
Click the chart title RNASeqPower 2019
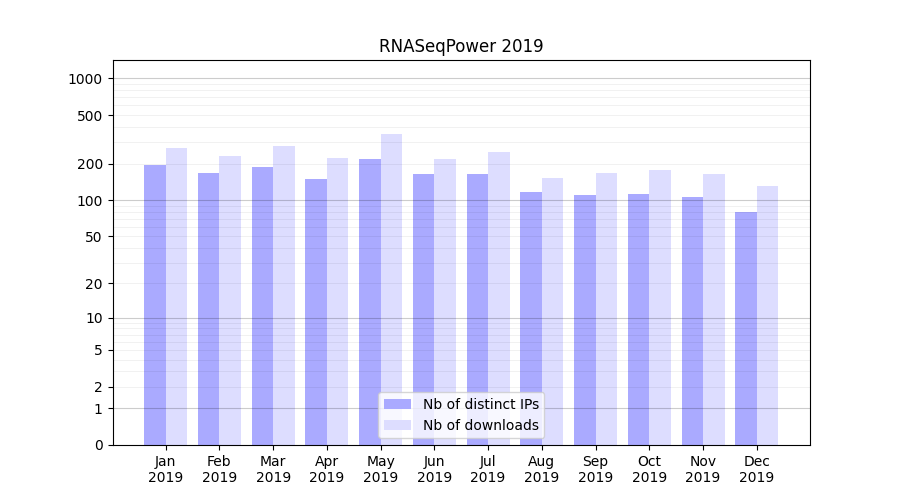click(461, 46)
